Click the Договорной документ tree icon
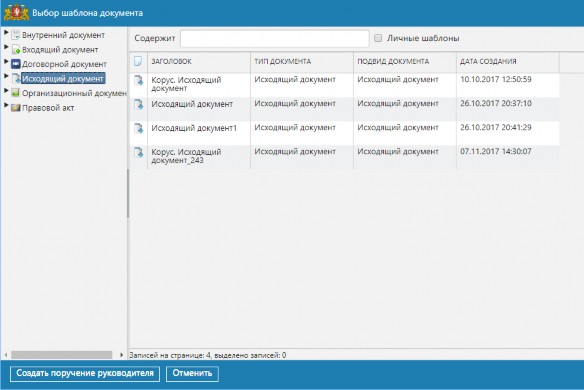 click(15, 64)
